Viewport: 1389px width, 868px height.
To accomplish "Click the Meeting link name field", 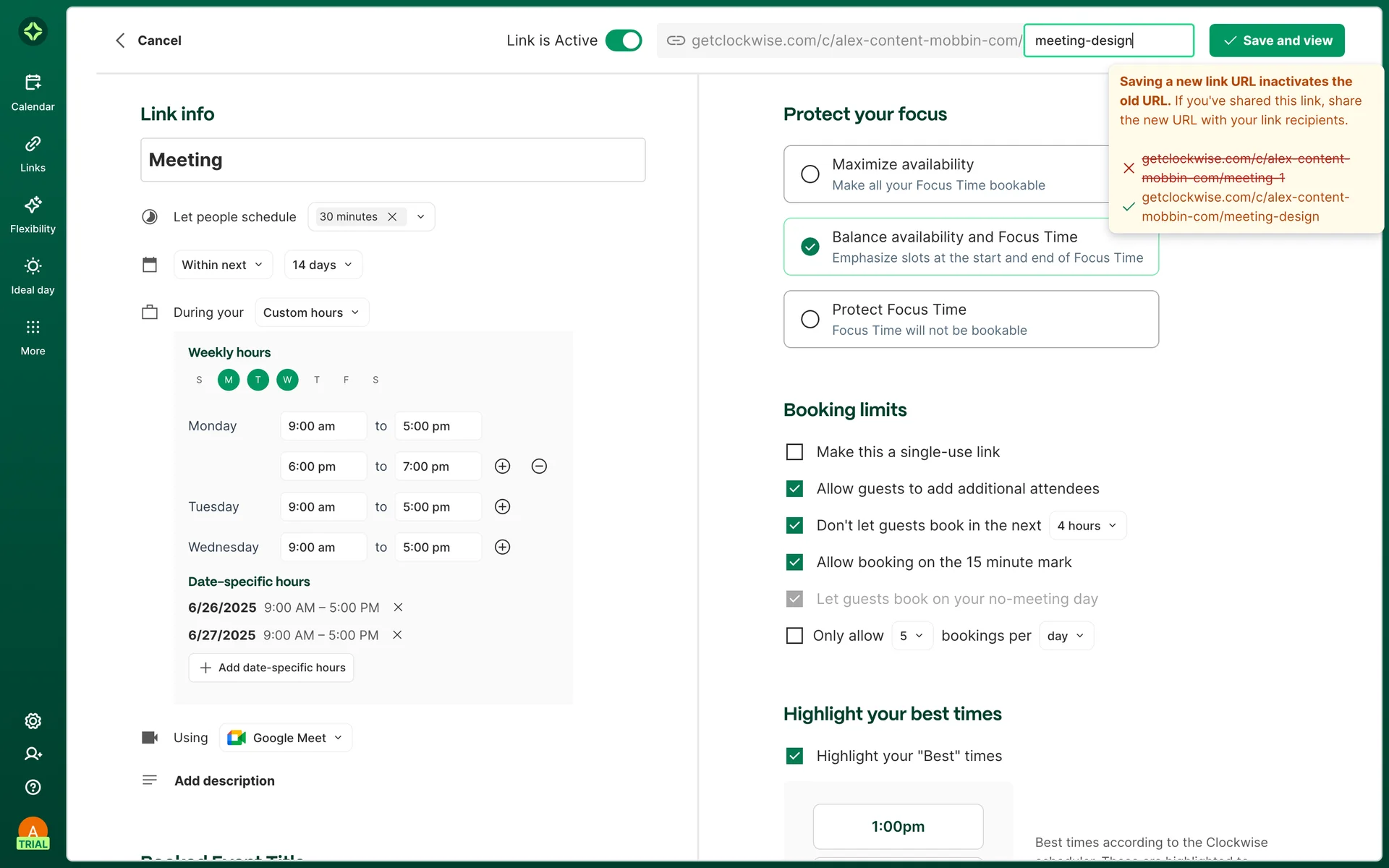I will (x=393, y=160).
